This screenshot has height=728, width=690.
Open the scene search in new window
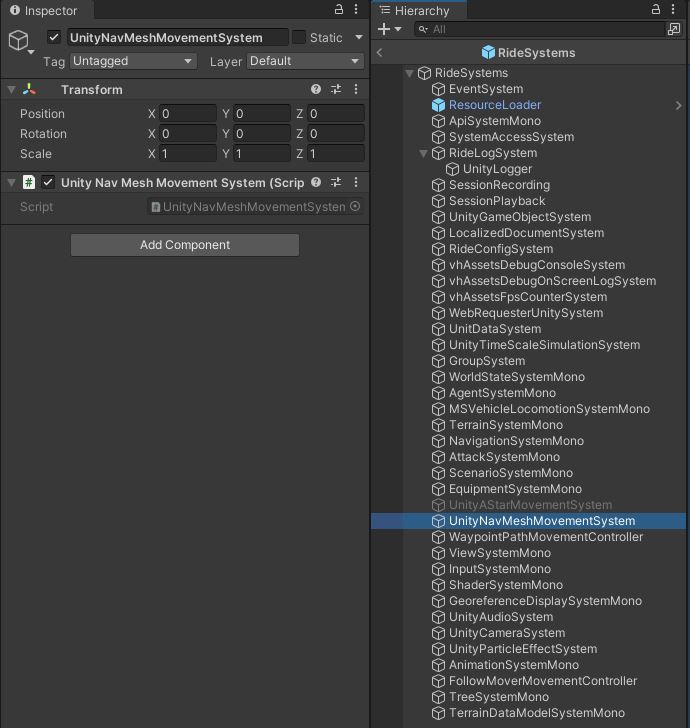[674, 29]
